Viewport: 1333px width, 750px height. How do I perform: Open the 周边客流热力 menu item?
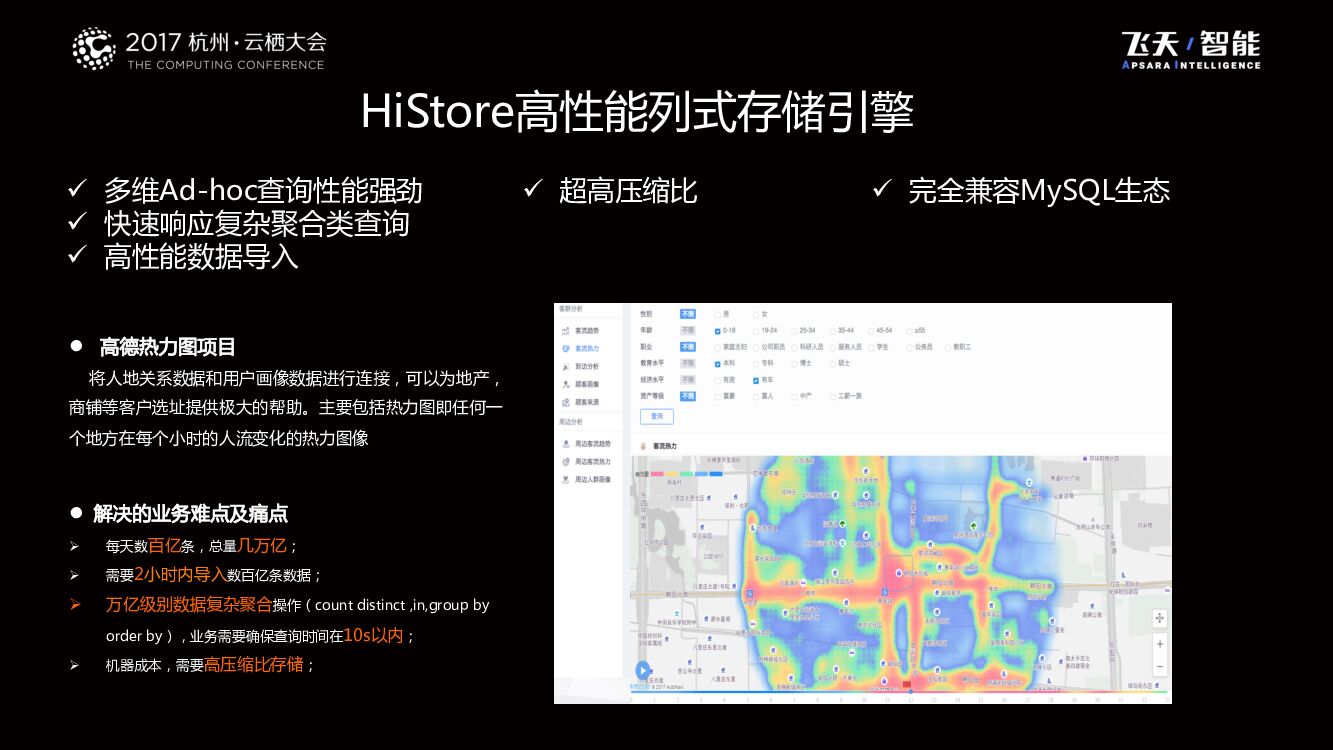592,462
